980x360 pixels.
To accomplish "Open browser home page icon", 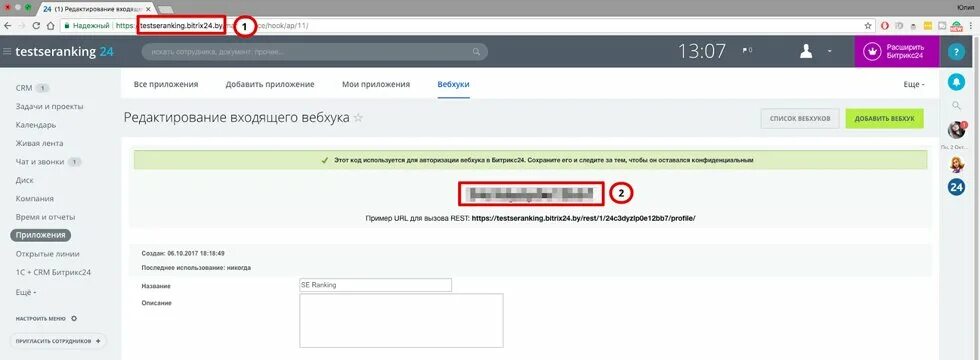I will [x=50, y=26].
